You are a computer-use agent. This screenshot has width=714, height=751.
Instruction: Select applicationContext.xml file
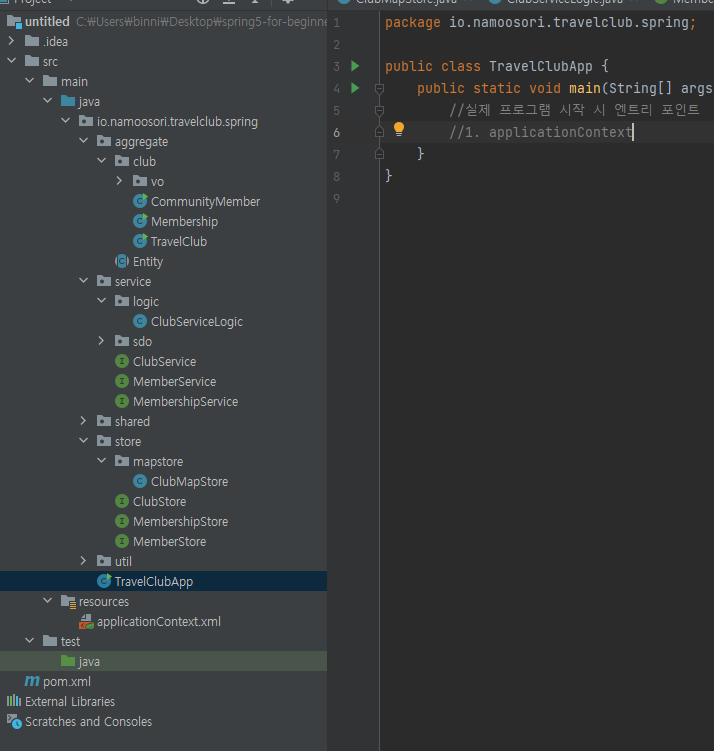[x=159, y=622]
